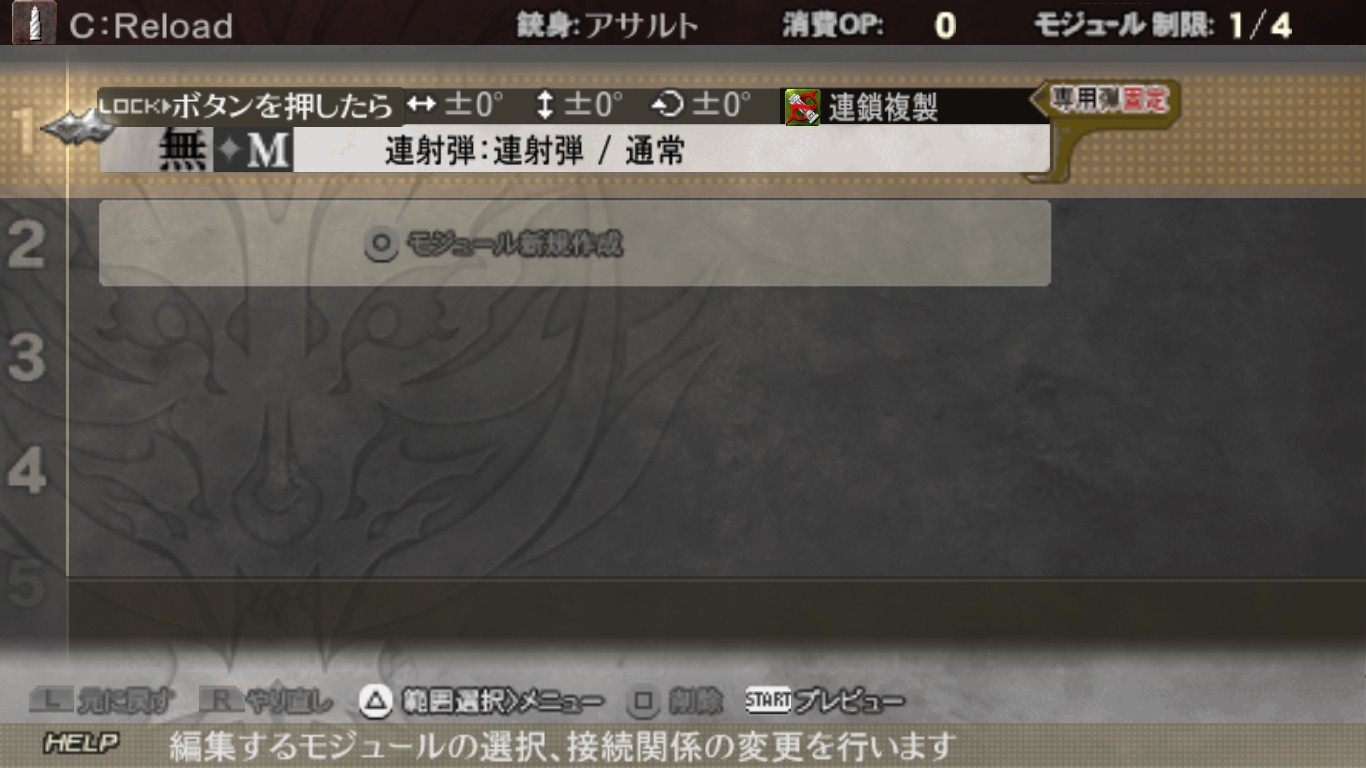Toggle the 専用弾固定 tag
The height and width of the screenshot is (768, 1366).
coord(1107,100)
